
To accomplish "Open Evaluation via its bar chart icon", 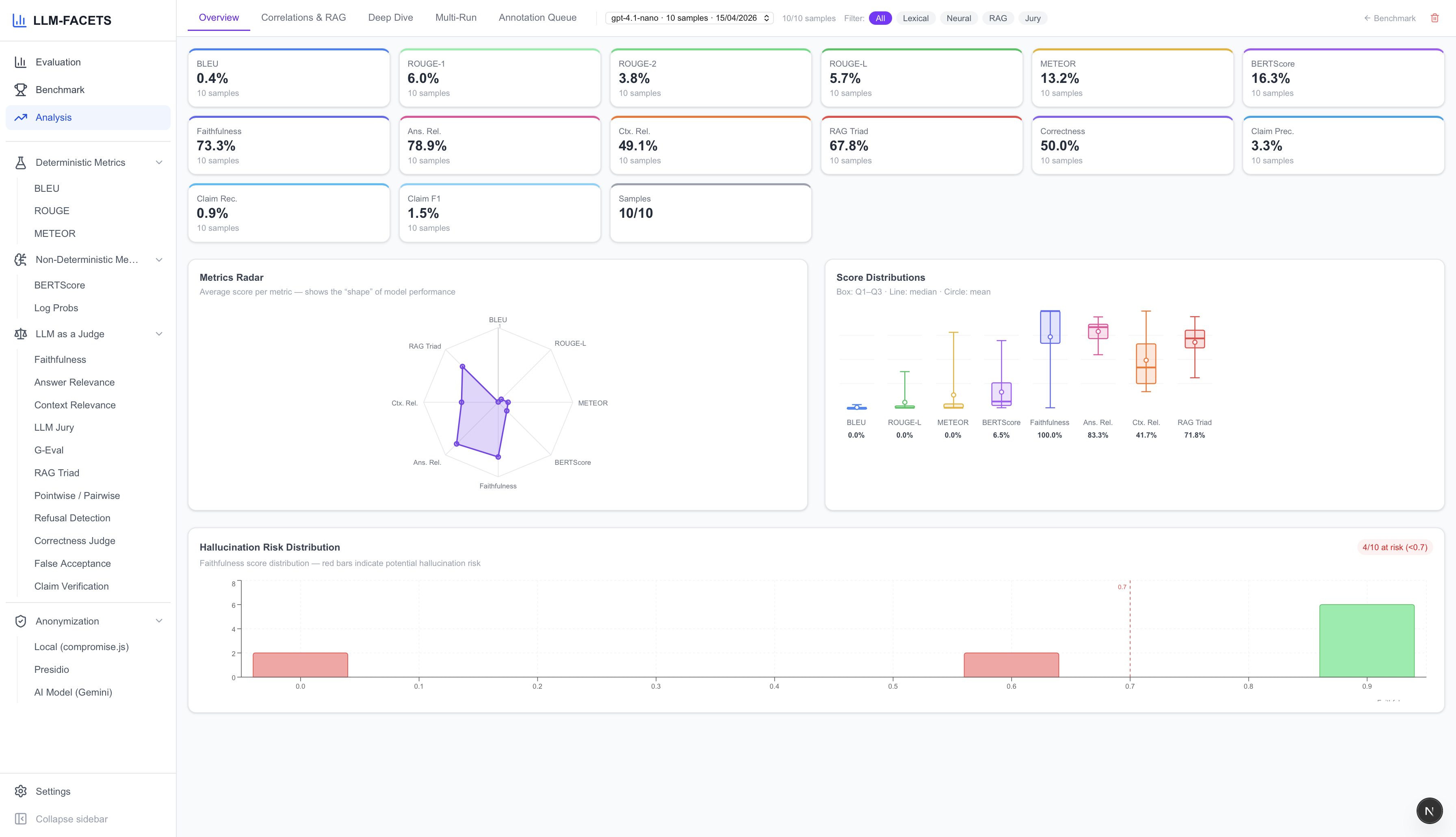I will click(21, 62).
